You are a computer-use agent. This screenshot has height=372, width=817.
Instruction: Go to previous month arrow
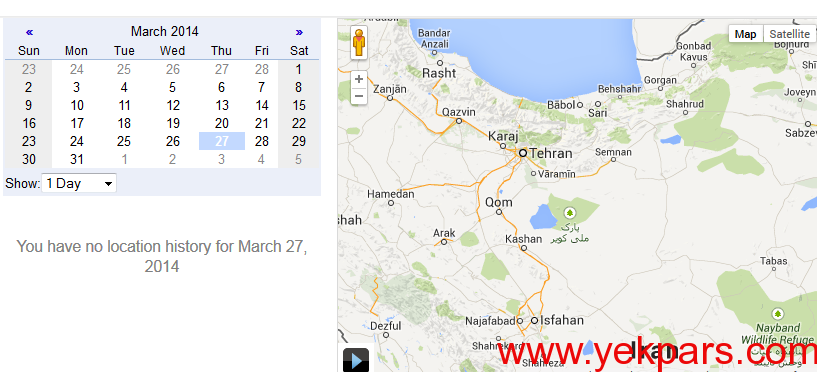coord(29,32)
